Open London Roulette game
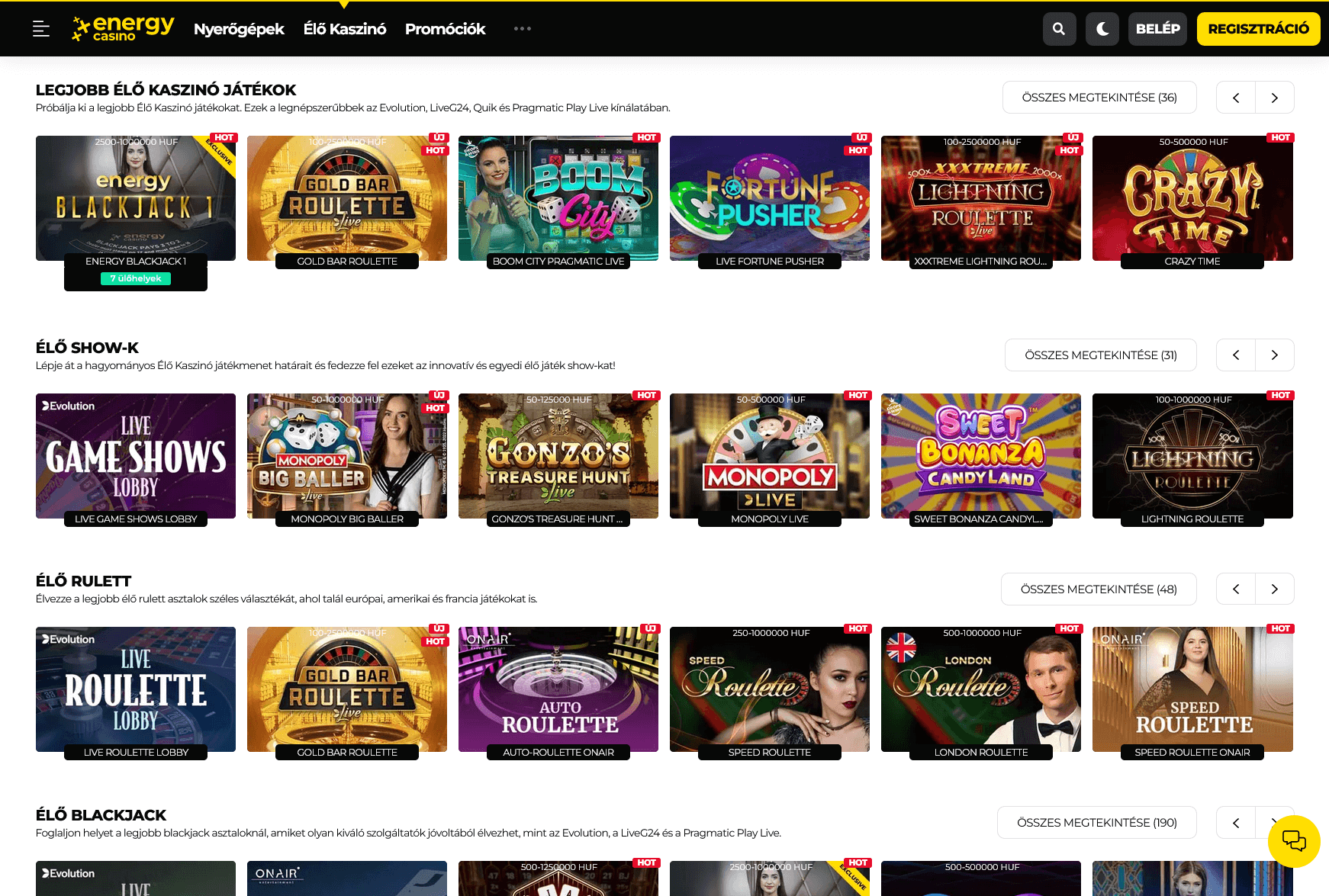This screenshot has width=1329, height=896. tap(981, 689)
